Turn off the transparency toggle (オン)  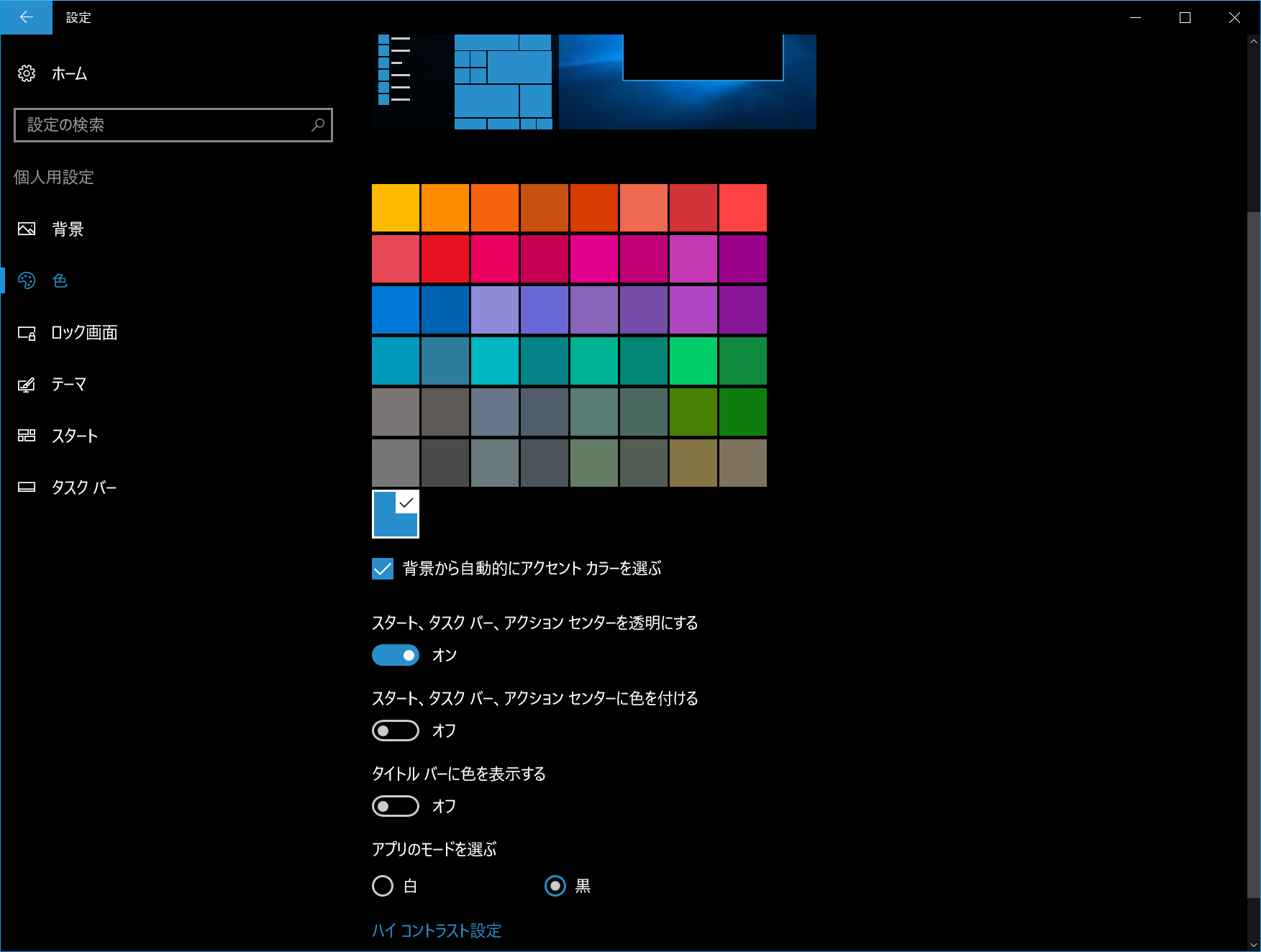click(395, 655)
